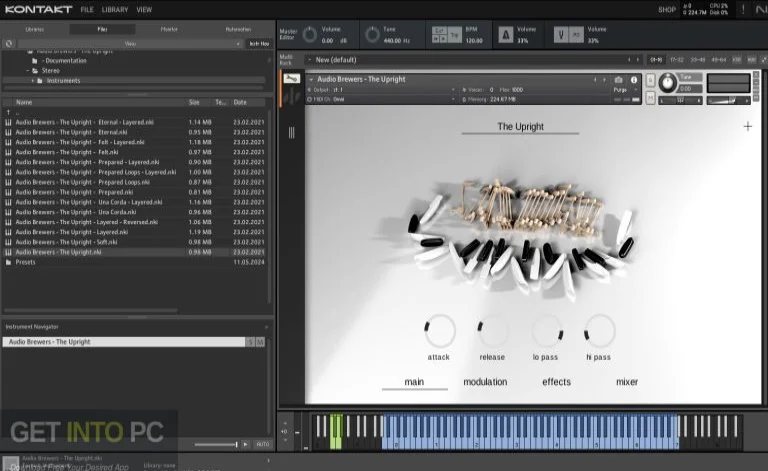Collapse the Stereo folder
The image size is (768, 471).
pyautogui.click(x=28, y=71)
